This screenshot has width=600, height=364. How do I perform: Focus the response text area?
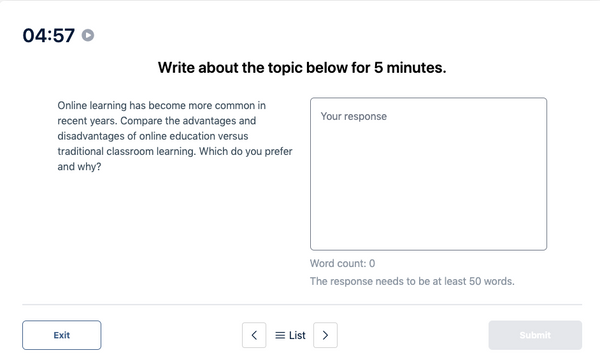(429, 174)
